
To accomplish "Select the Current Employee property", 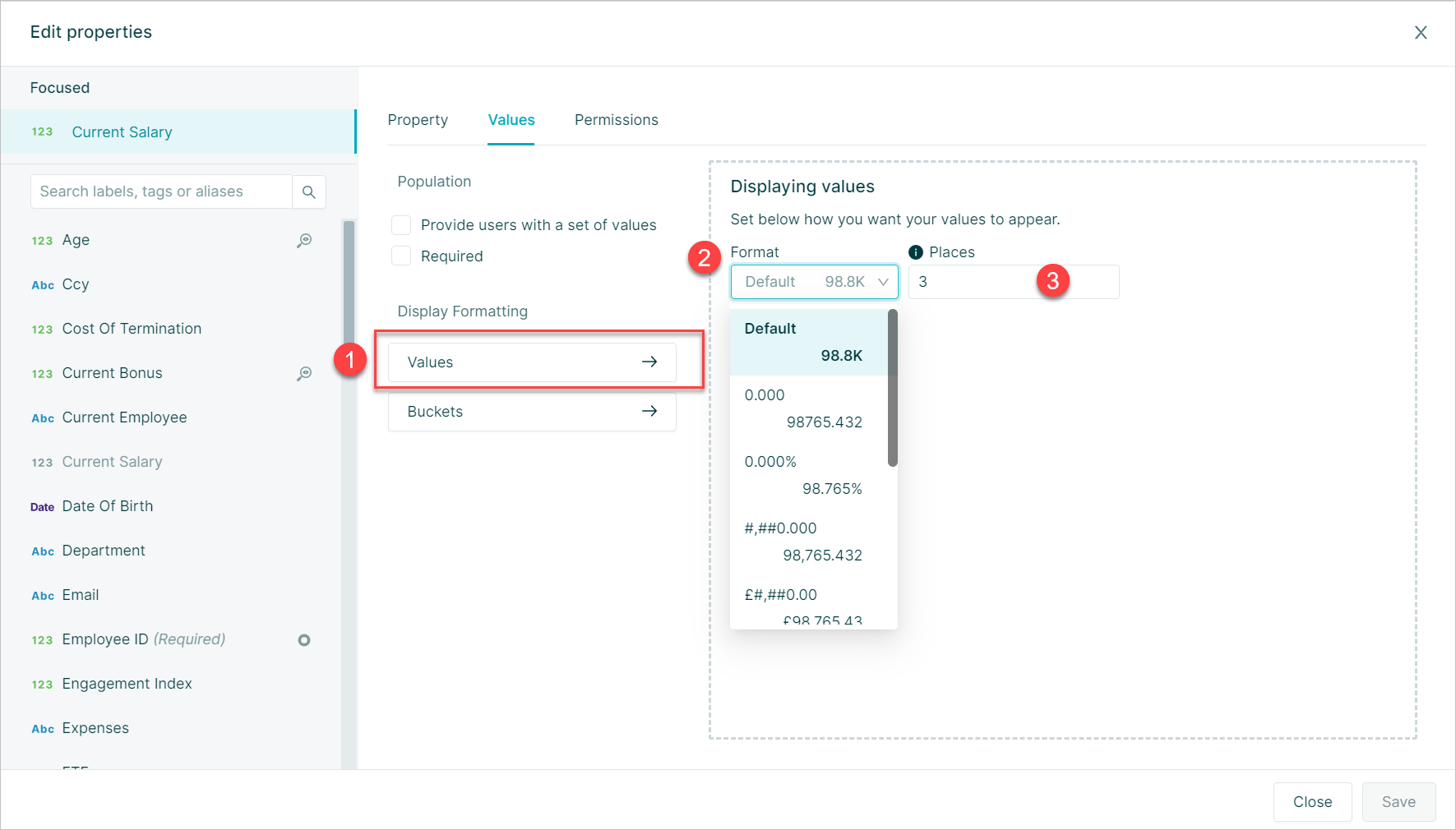I will coord(171,417).
